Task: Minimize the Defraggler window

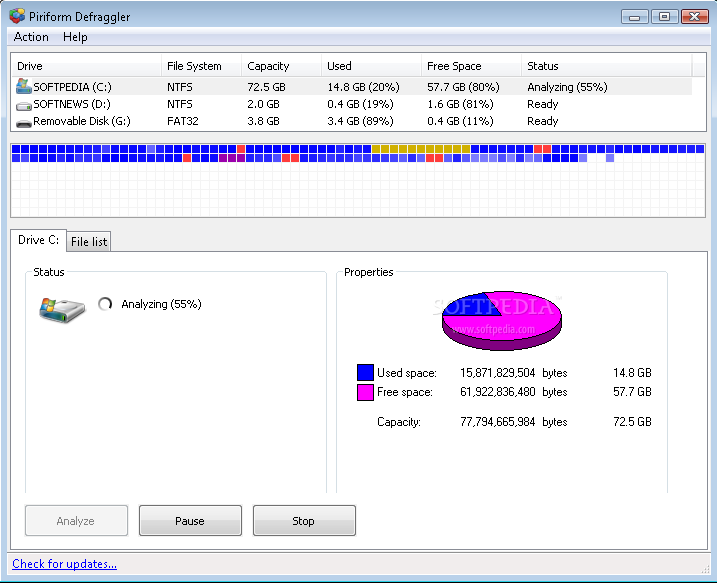Action: pyautogui.click(x=635, y=17)
